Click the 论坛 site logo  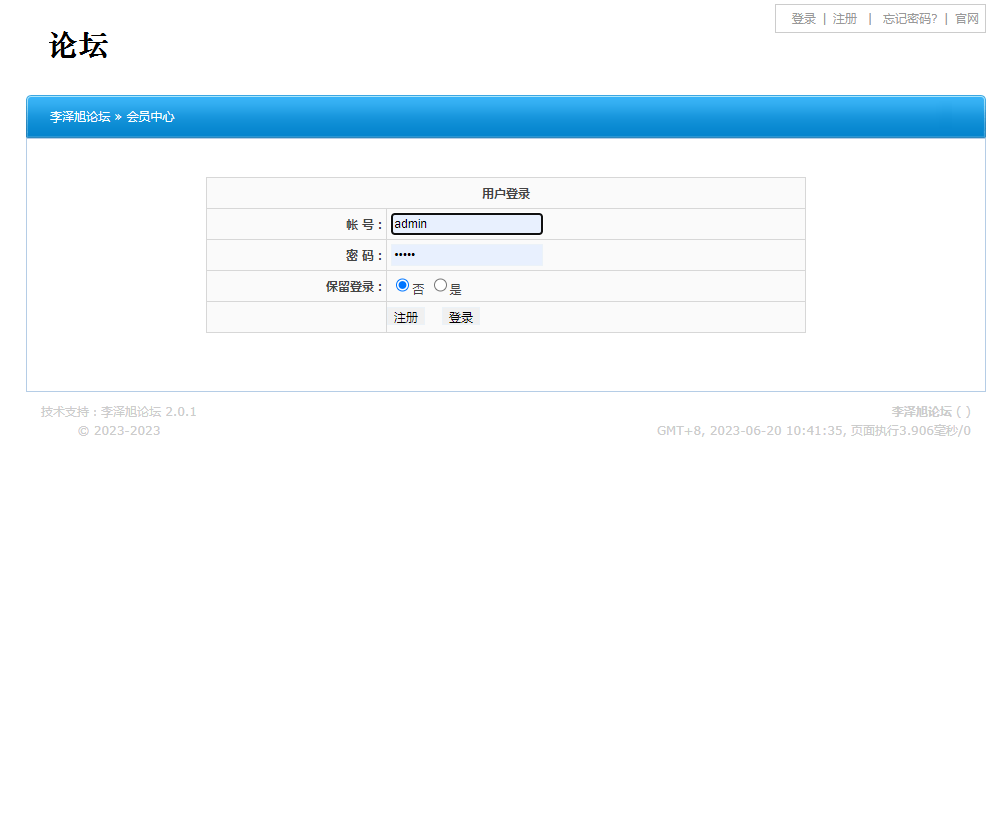click(x=79, y=46)
